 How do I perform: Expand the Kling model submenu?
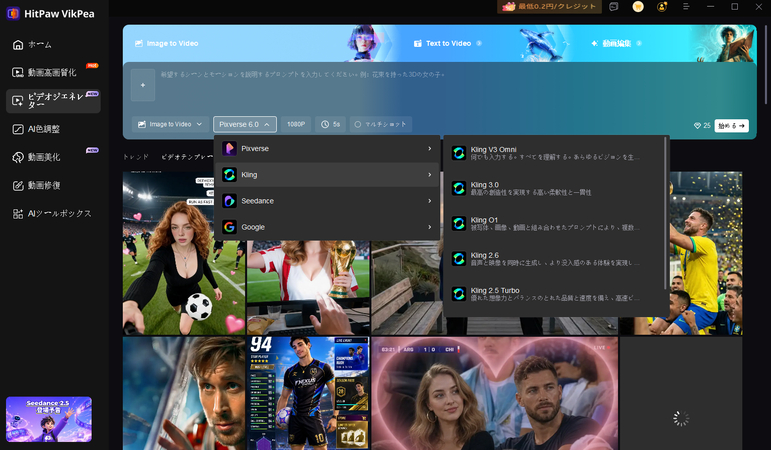(x=327, y=175)
